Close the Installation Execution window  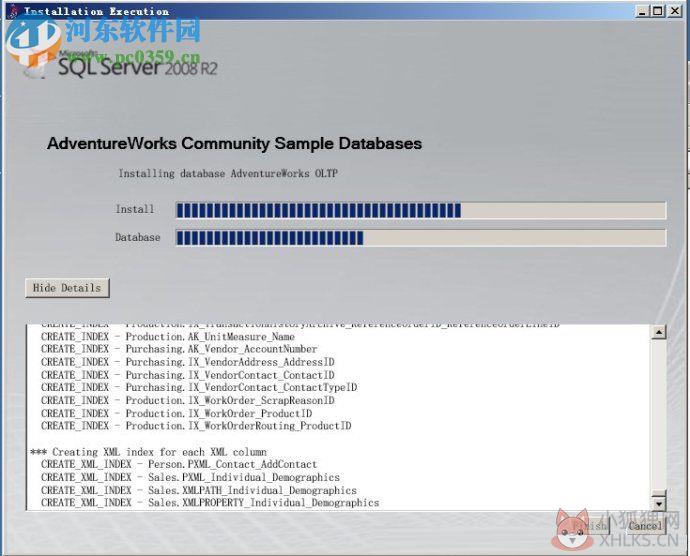point(674,11)
